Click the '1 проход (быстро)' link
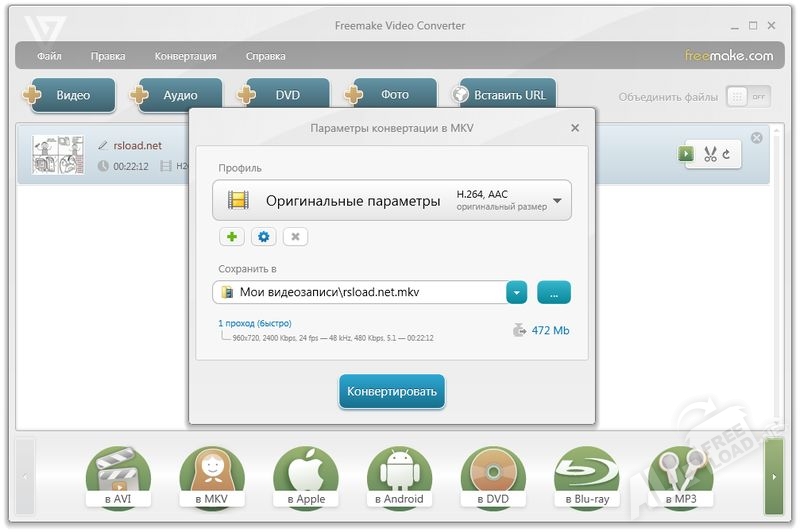This screenshot has width=800, height=532. [255, 324]
